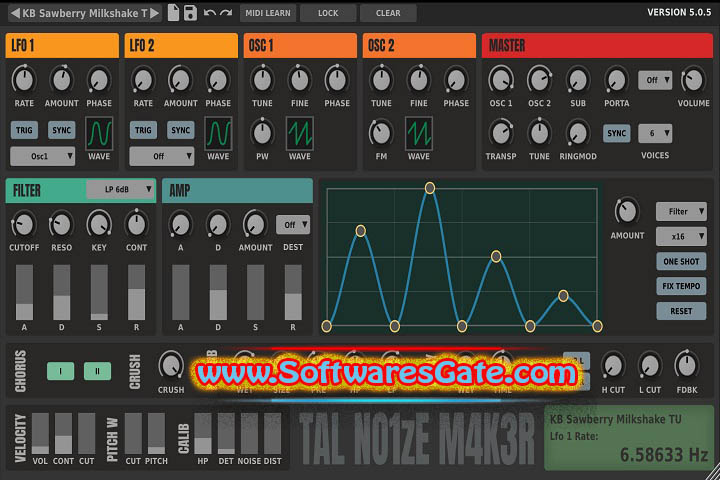720x480 pixels.
Task: Click Calib HP slider
Action: coord(203,433)
